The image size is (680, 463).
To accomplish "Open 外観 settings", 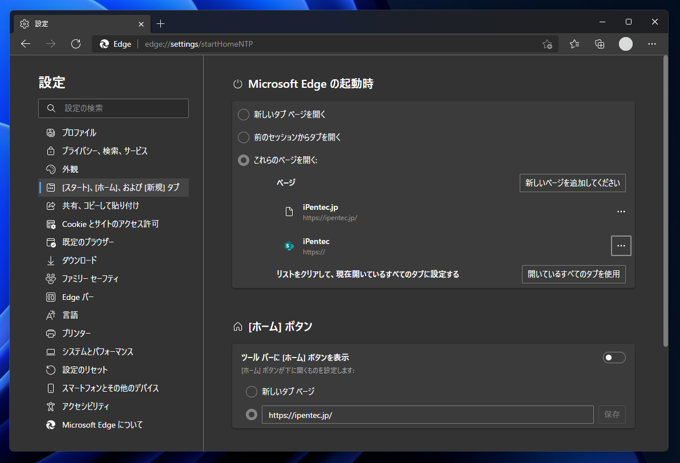I will pyautogui.click(x=113, y=169).
